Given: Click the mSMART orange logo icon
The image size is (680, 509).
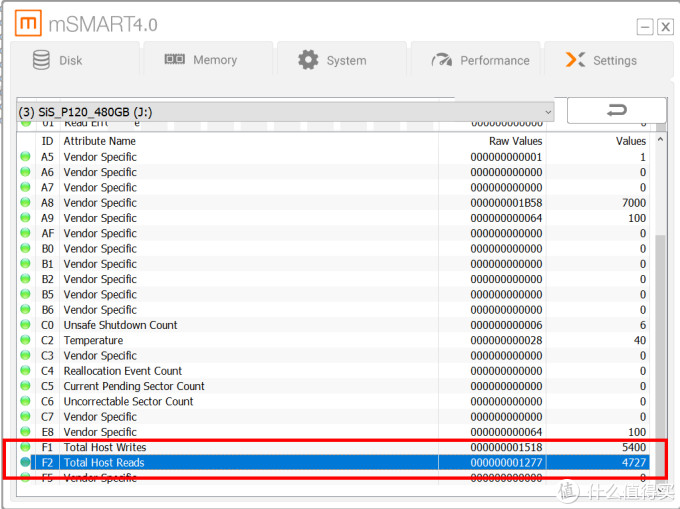Looking at the screenshot, I should pyautogui.click(x=29, y=24).
